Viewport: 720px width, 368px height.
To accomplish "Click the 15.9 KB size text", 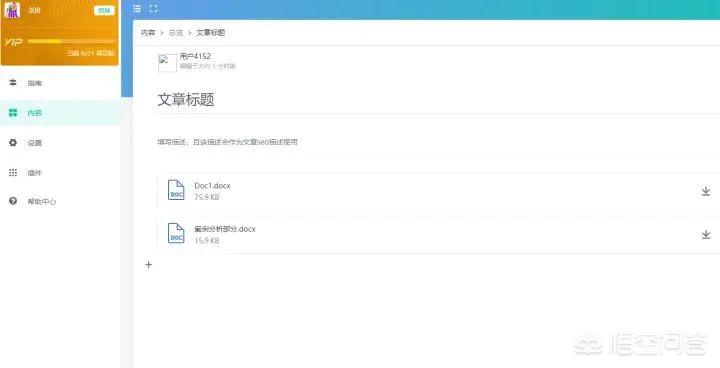I will tap(207, 240).
